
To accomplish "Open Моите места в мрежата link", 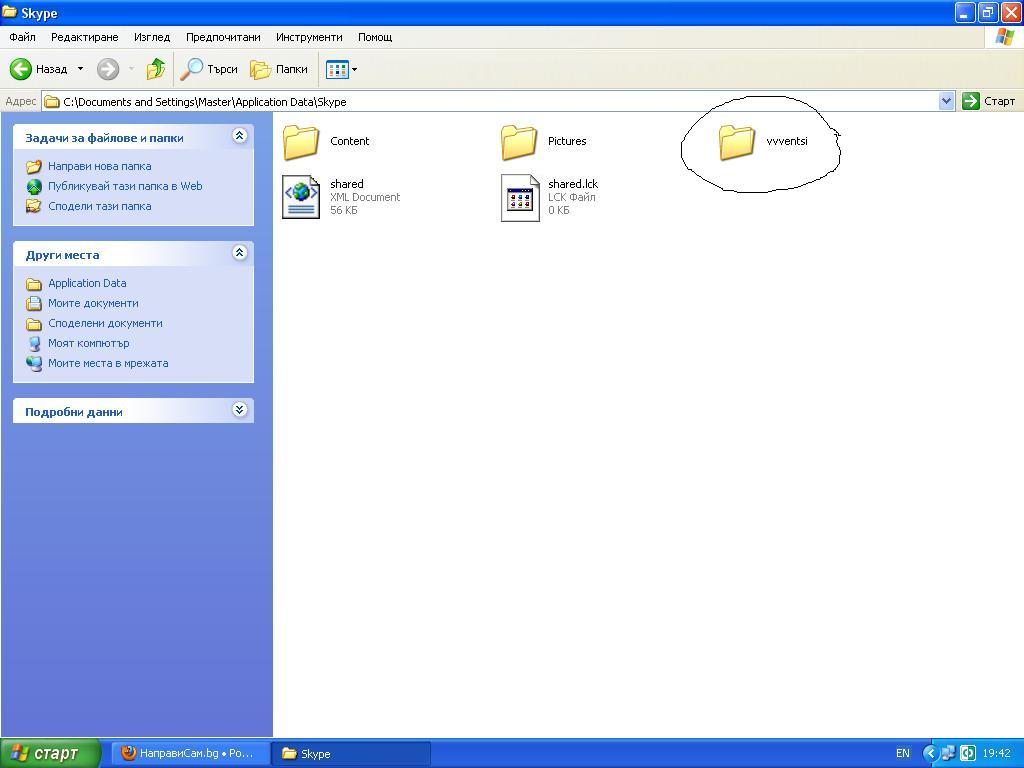I will pyautogui.click(x=108, y=363).
